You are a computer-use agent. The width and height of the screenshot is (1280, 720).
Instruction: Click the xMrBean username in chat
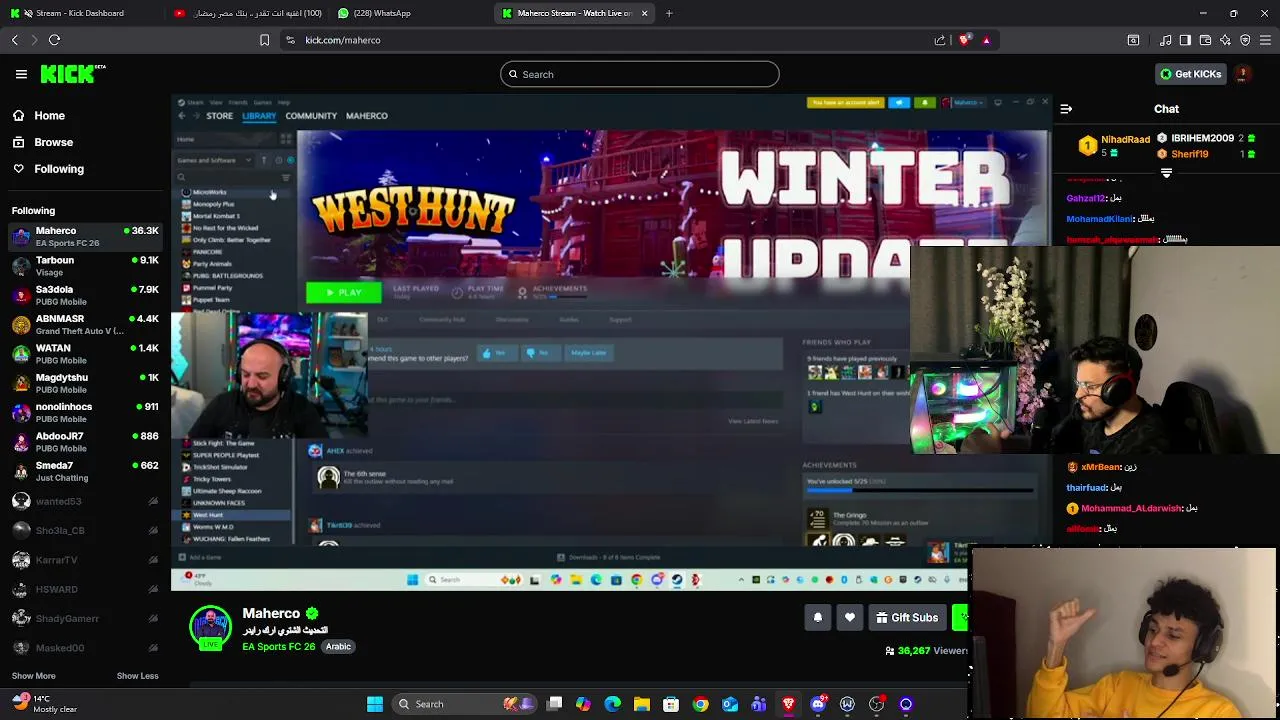coord(1101,467)
